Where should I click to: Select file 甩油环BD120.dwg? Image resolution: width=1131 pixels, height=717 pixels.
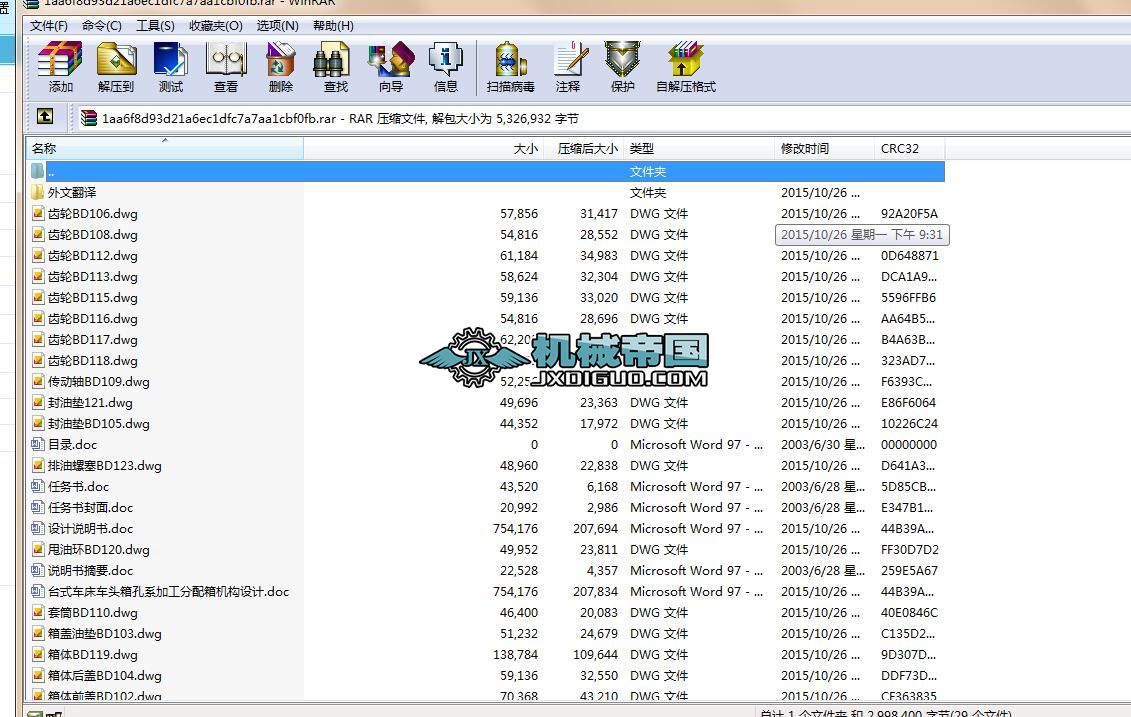pyautogui.click(x=99, y=549)
